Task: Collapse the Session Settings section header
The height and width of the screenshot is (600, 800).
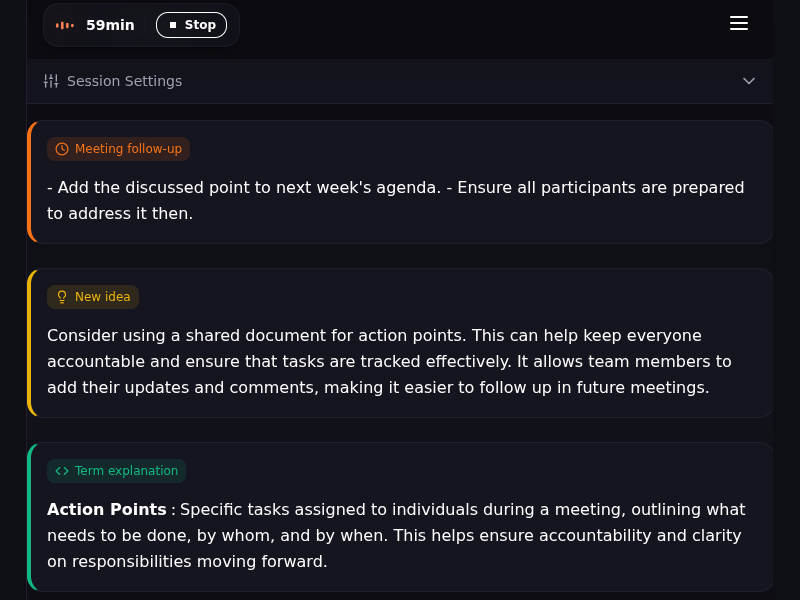Action: [x=400, y=81]
